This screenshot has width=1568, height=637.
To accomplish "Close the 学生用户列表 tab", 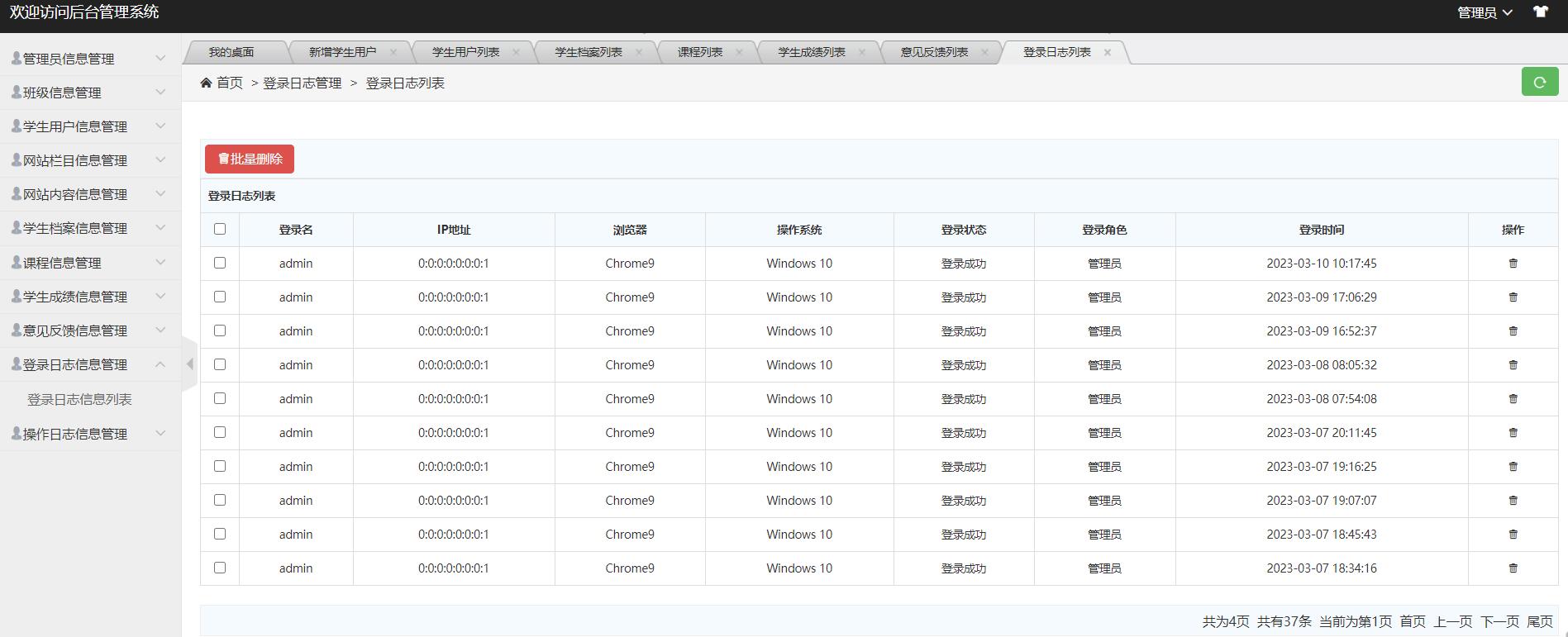I will click(517, 52).
